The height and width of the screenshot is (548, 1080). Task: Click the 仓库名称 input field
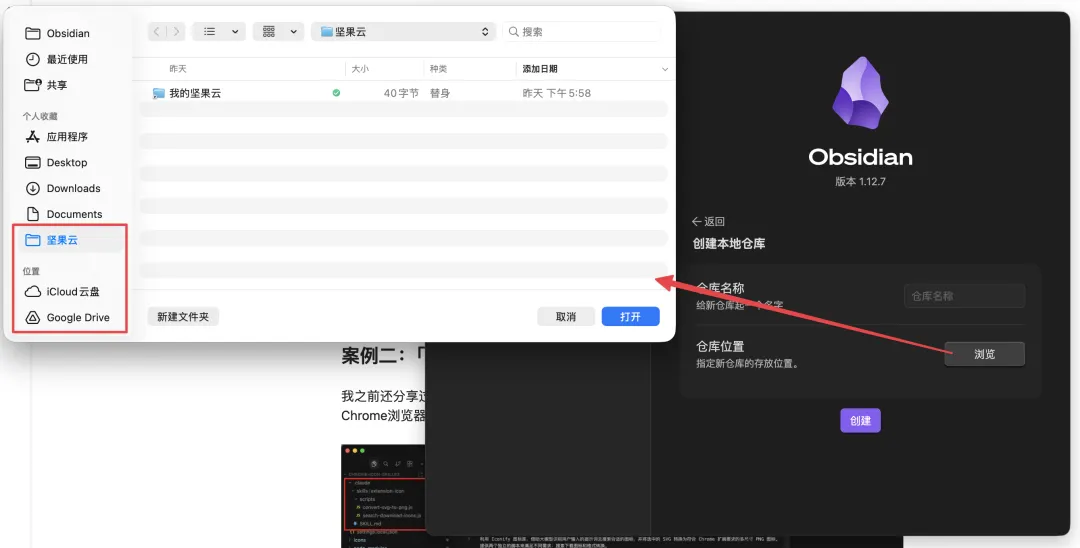964,296
